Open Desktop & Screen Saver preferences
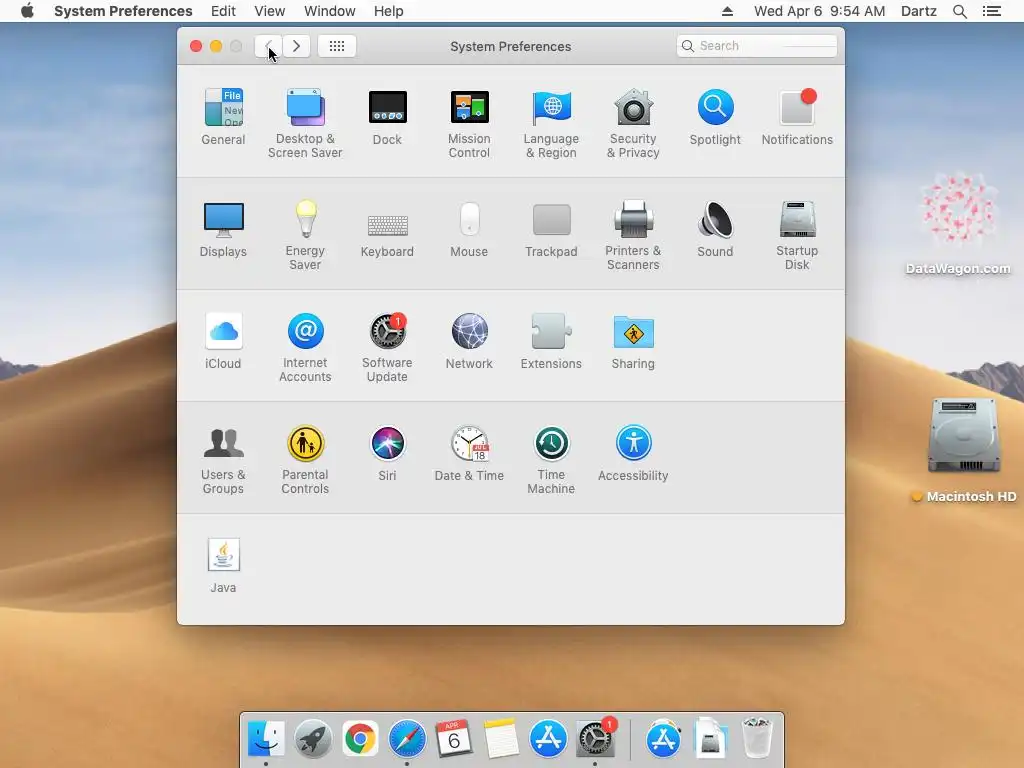Viewport: 1024px width, 768px height. [x=305, y=123]
